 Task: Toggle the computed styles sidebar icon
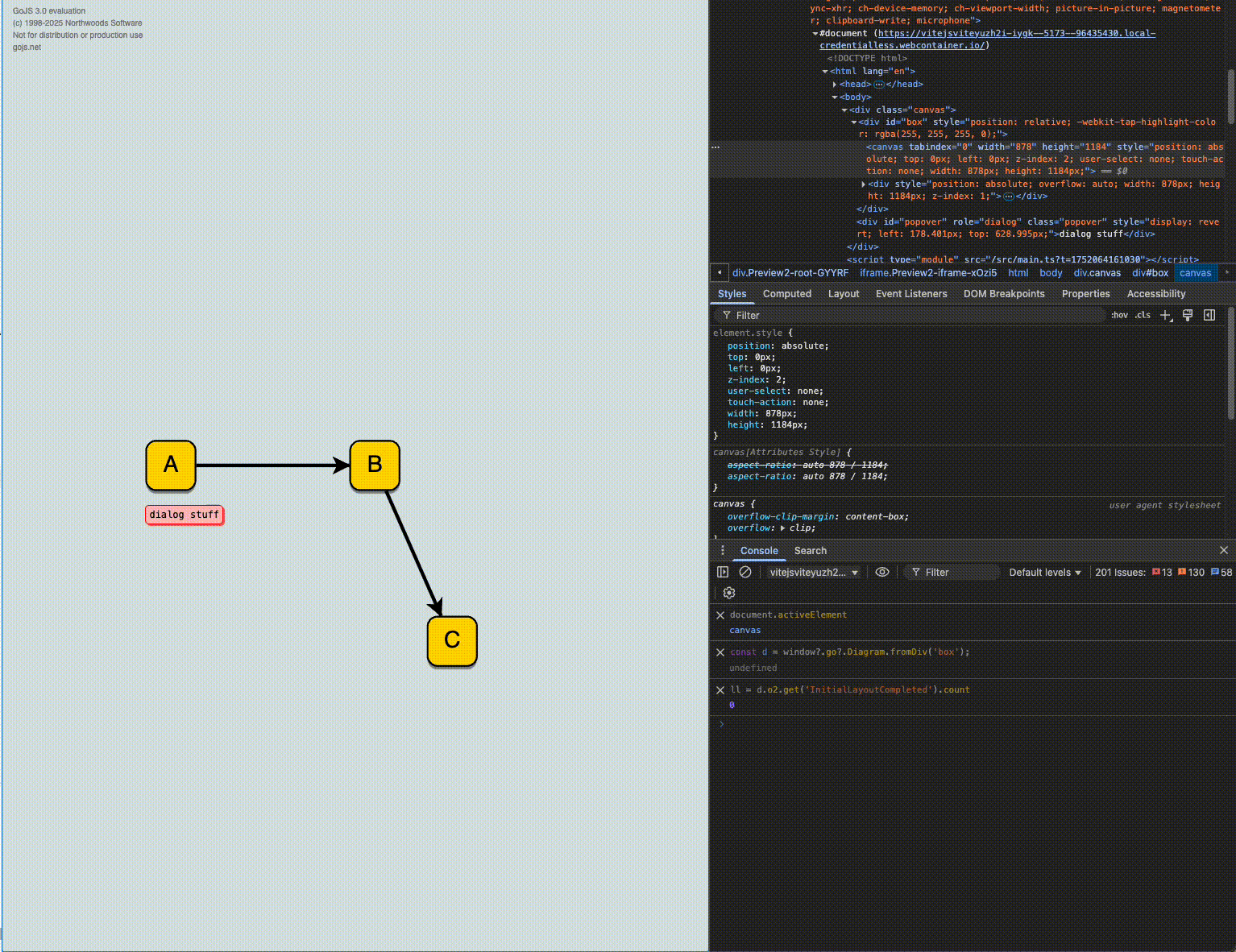[1209, 316]
